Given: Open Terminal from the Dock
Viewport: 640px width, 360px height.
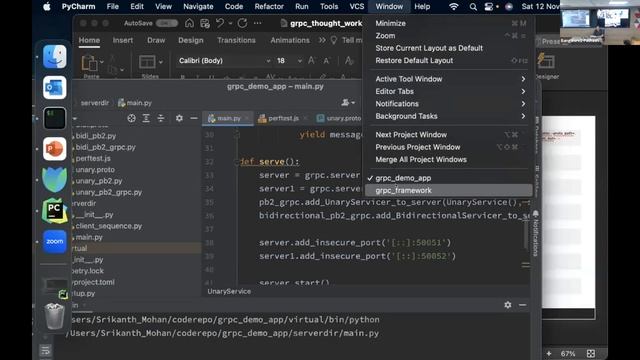Looking at the screenshot, I should click(x=54, y=118).
